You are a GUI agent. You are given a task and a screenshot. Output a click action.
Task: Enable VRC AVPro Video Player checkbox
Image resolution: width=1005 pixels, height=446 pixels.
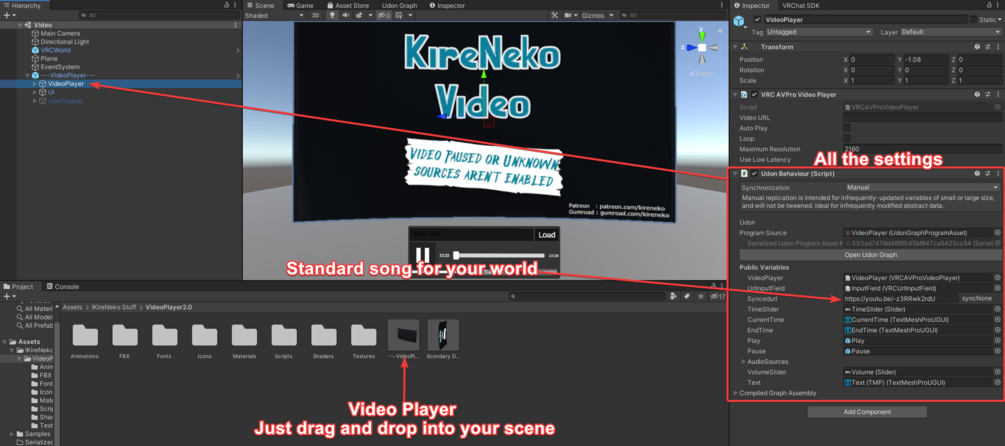[754, 95]
